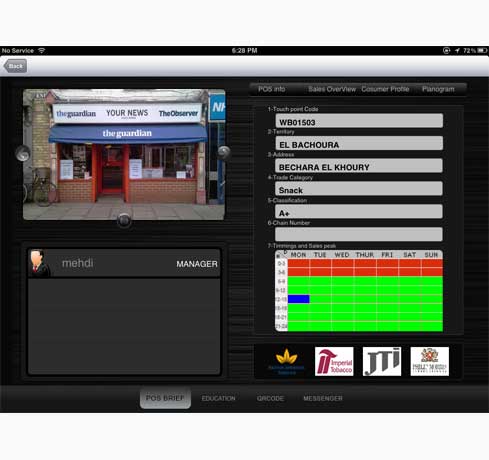Open the MESSENGER section
The height and width of the screenshot is (460, 489).
[x=323, y=398]
